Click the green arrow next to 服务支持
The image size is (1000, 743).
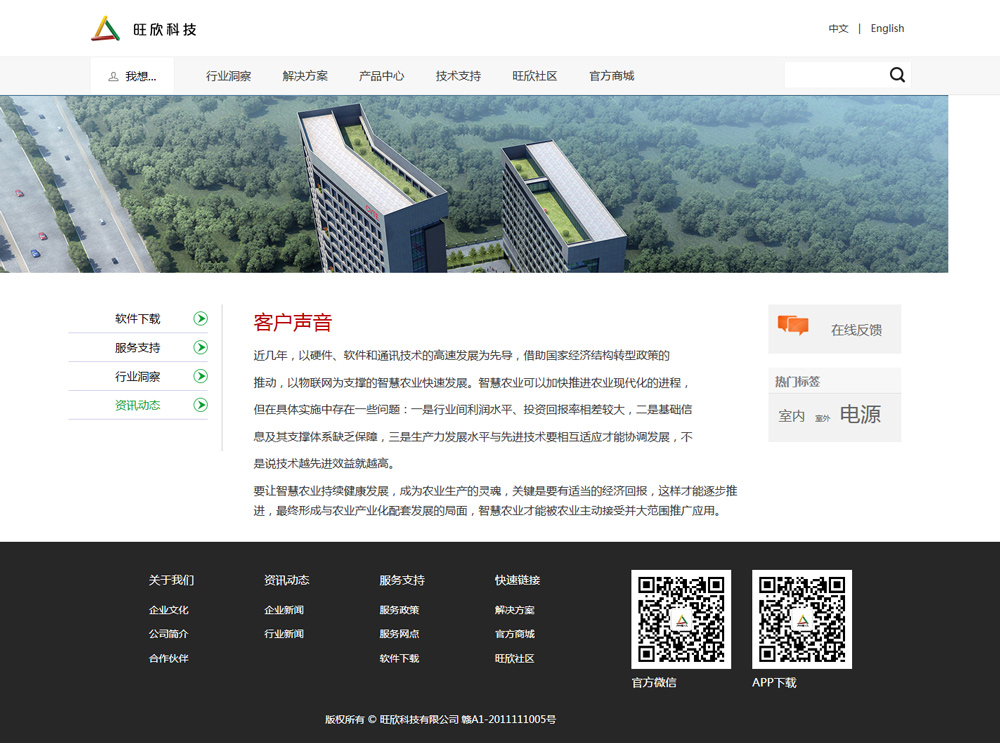coord(200,347)
